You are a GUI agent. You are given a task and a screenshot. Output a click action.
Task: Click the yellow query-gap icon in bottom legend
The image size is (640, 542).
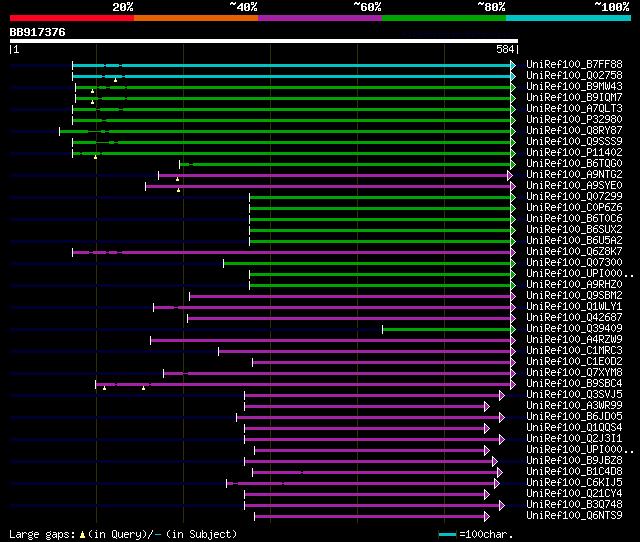82,534
